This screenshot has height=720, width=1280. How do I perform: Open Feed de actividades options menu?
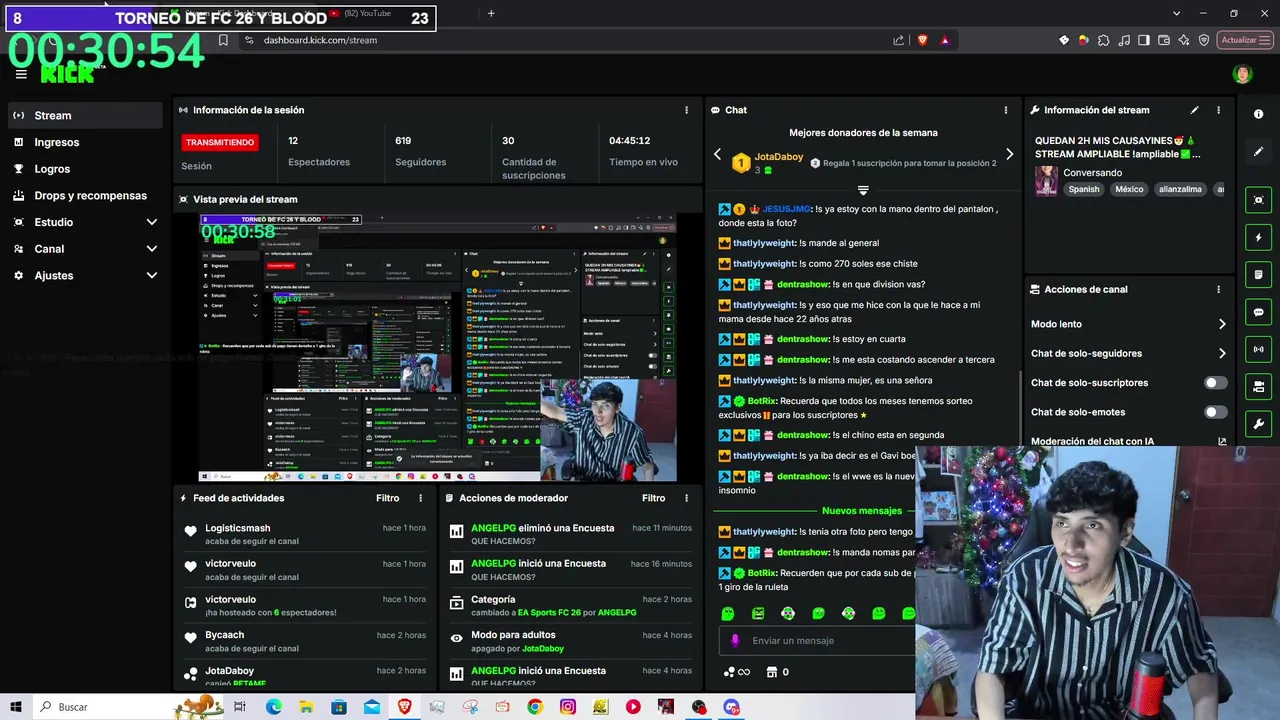[420, 498]
